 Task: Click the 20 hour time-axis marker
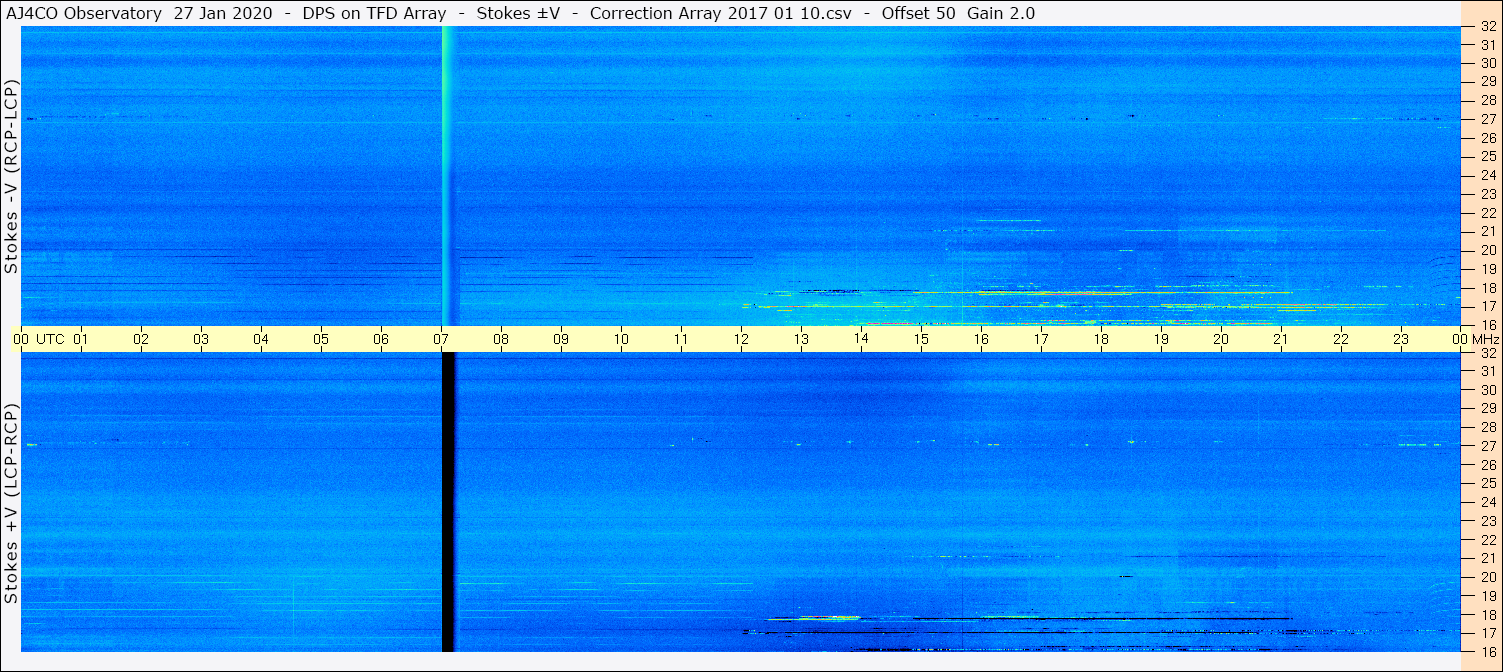1221,339
